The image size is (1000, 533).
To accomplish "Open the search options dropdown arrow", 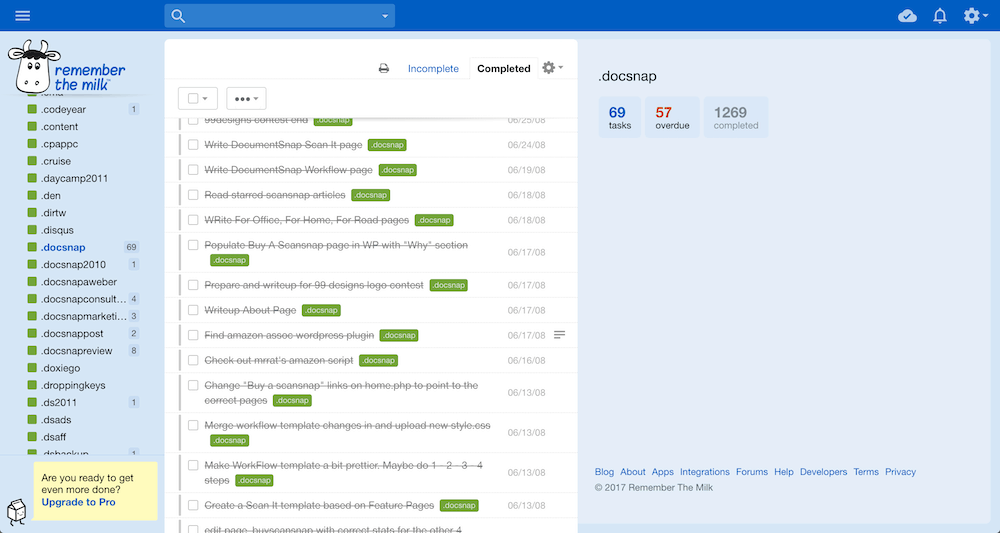I will [x=385, y=16].
